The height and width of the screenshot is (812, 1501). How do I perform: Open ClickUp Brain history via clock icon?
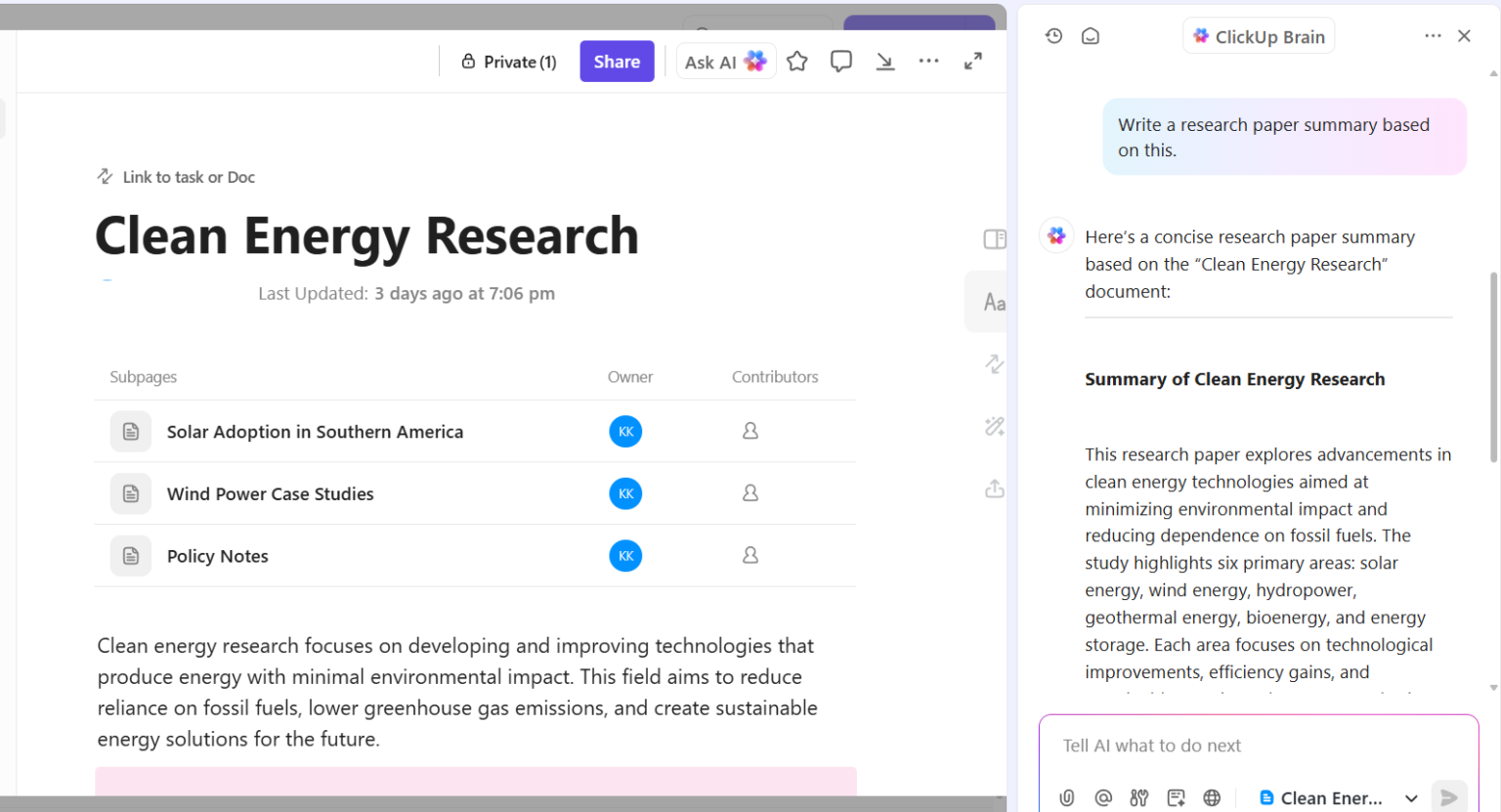click(x=1053, y=35)
